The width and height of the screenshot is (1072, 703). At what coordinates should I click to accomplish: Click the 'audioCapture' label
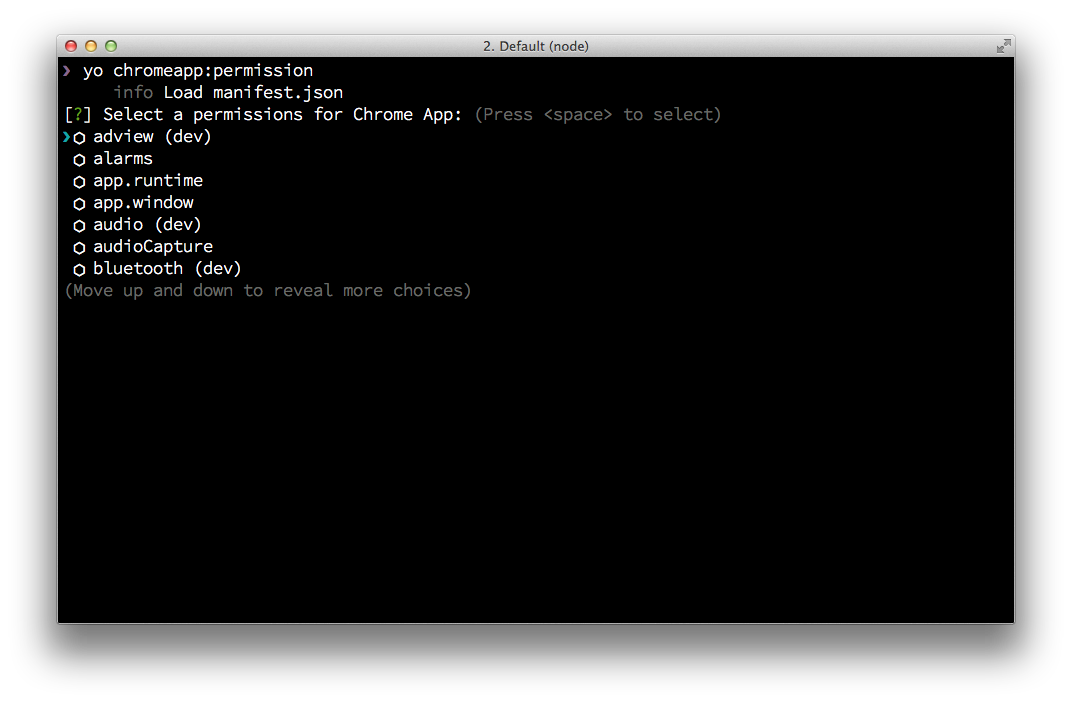[x=153, y=246]
